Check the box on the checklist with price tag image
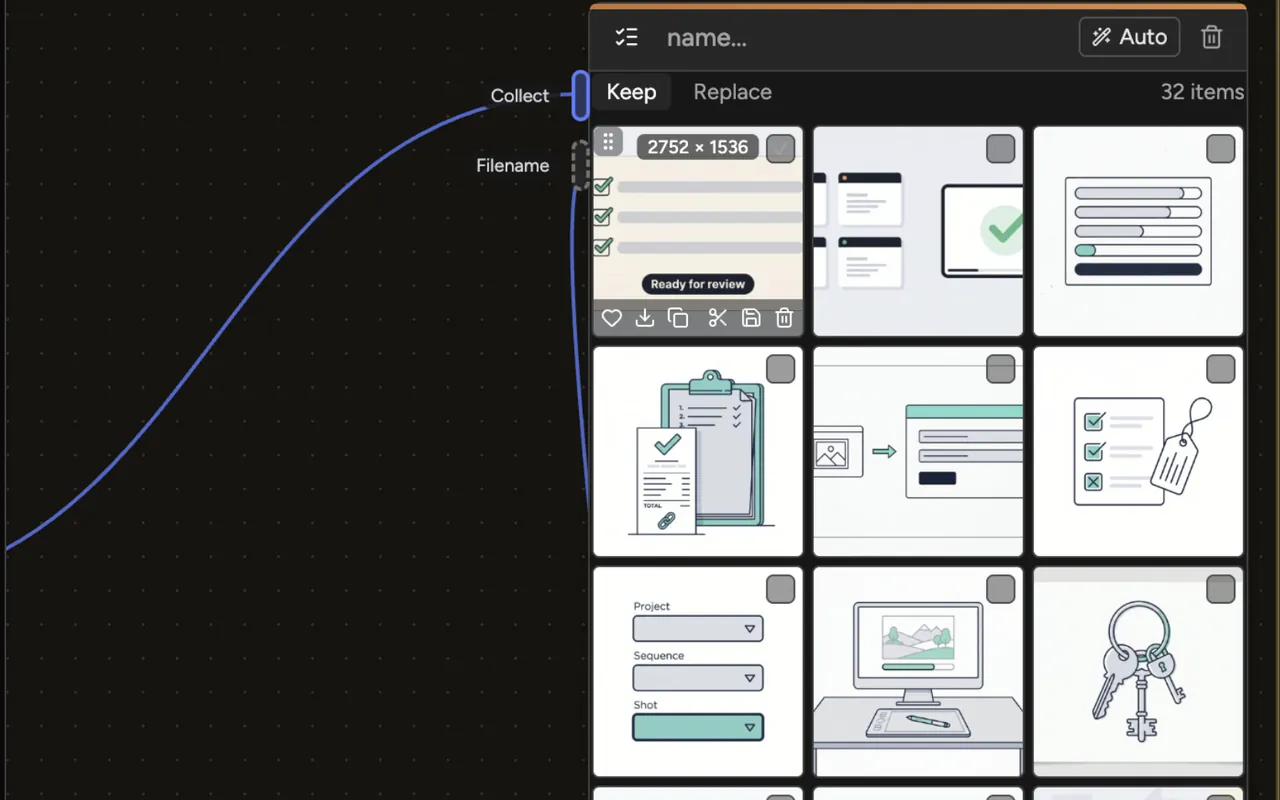This screenshot has width=1280, height=800. 1221,369
